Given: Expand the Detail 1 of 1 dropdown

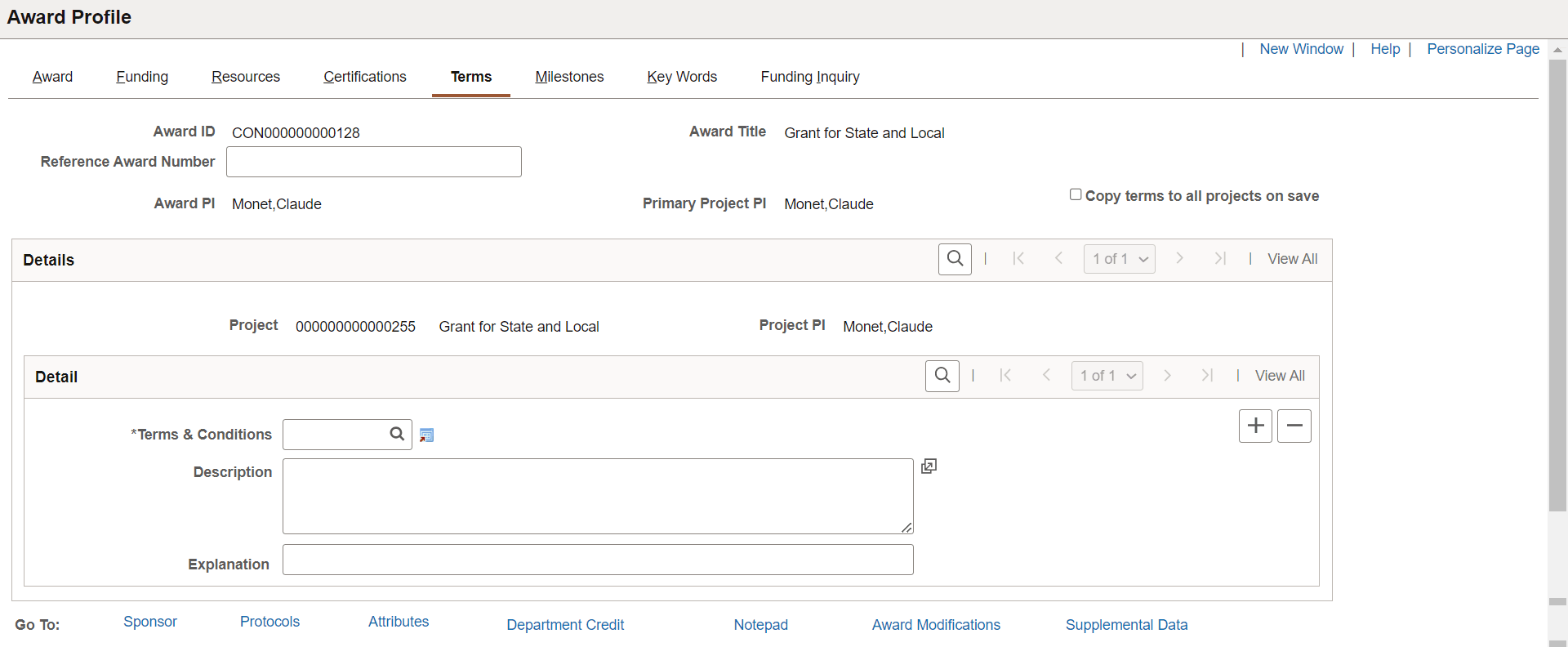Looking at the screenshot, I should click(x=1107, y=376).
